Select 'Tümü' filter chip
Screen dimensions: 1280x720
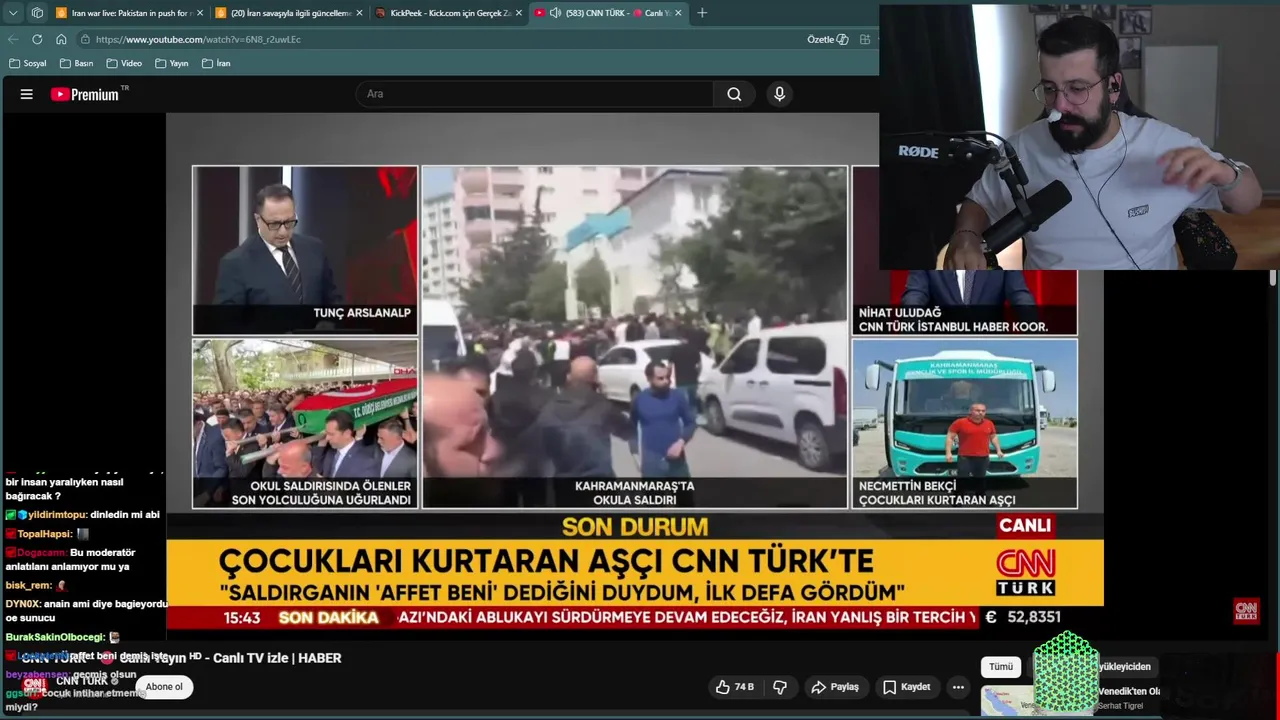point(1001,667)
